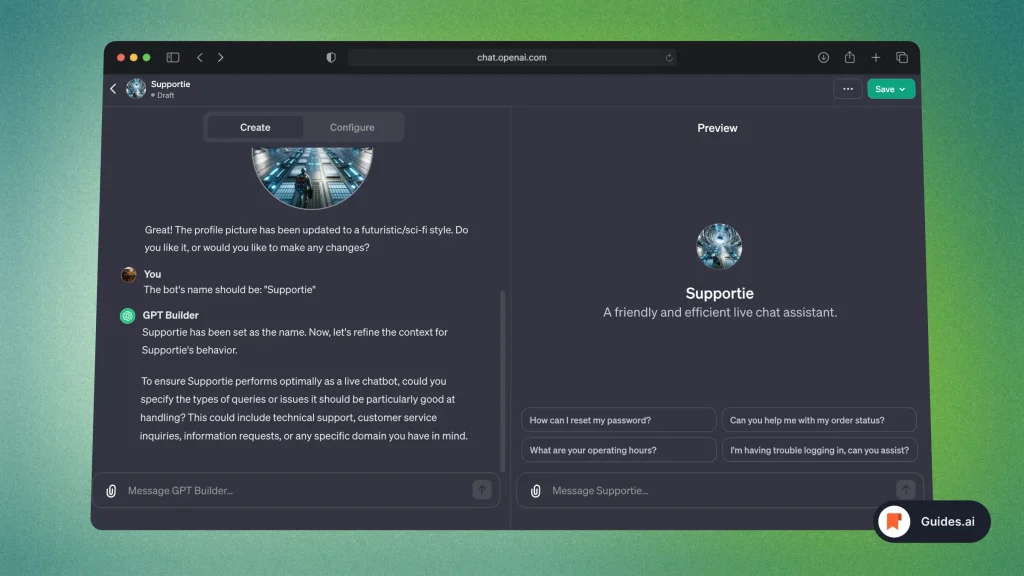Viewport: 1024px width, 576px height.
Task: Open the privacy shield icon in toolbar
Action: [331, 57]
